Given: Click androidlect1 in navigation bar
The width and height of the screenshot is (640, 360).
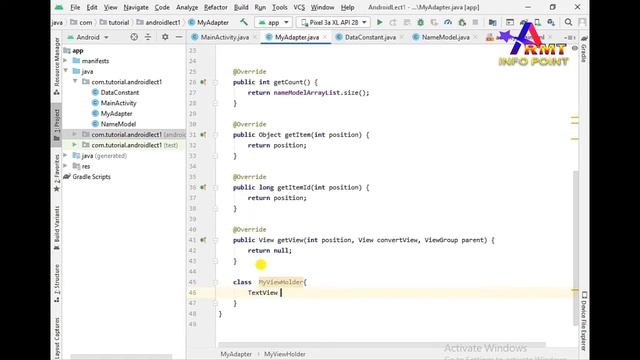Looking at the screenshot, I should 159,22.
